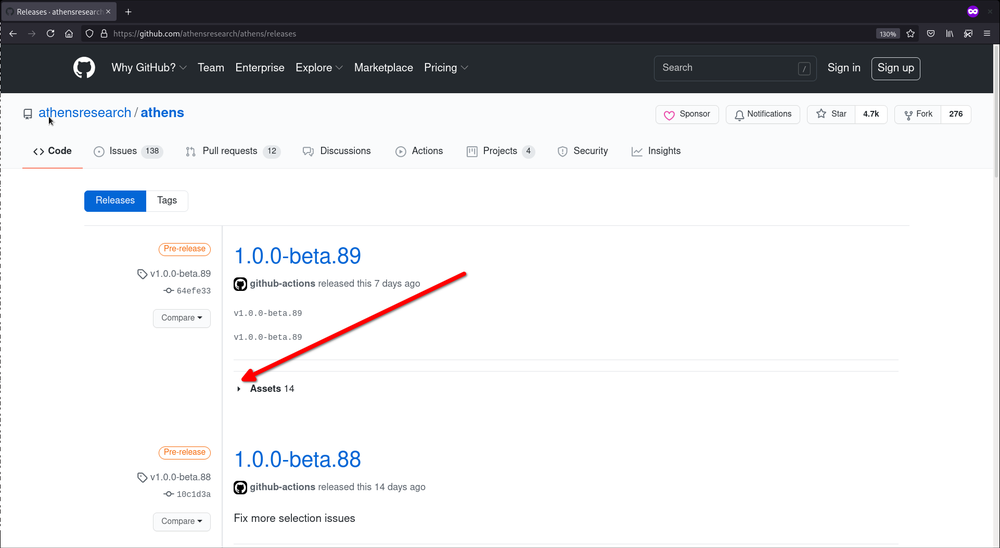1000x548 pixels.
Task: Click the Sign up button
Action: pyautogui.click(x=895, y=68)
